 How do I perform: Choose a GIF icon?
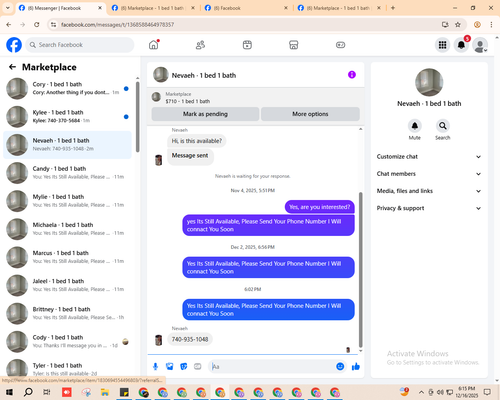198,367
